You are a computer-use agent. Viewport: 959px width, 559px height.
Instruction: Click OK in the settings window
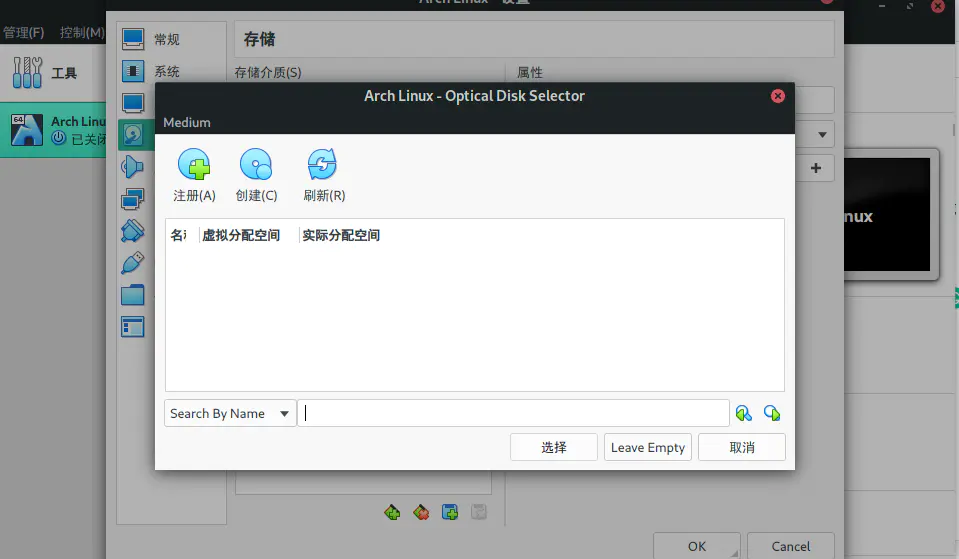tap(697, 546)
